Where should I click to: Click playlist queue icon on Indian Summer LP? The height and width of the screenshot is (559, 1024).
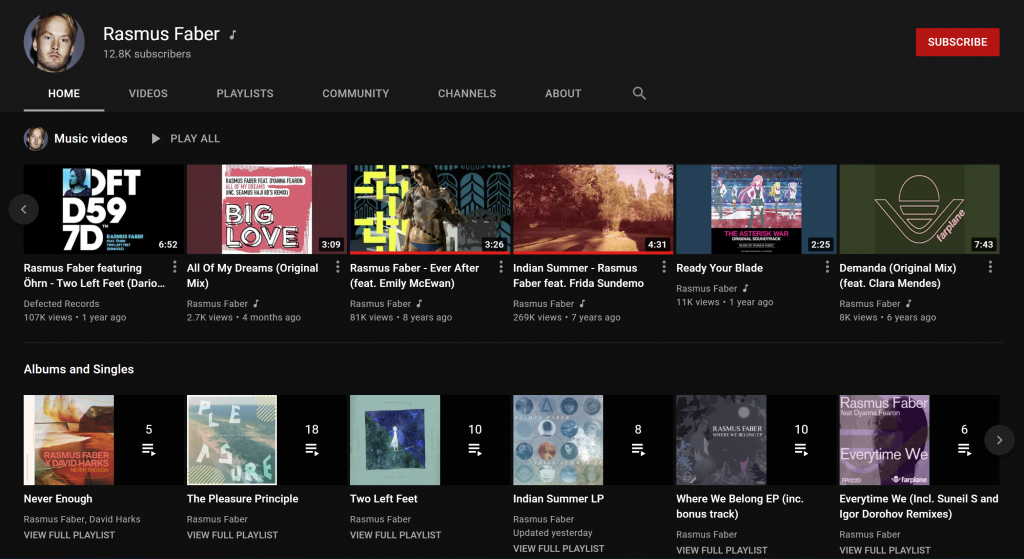coord(638,449)
